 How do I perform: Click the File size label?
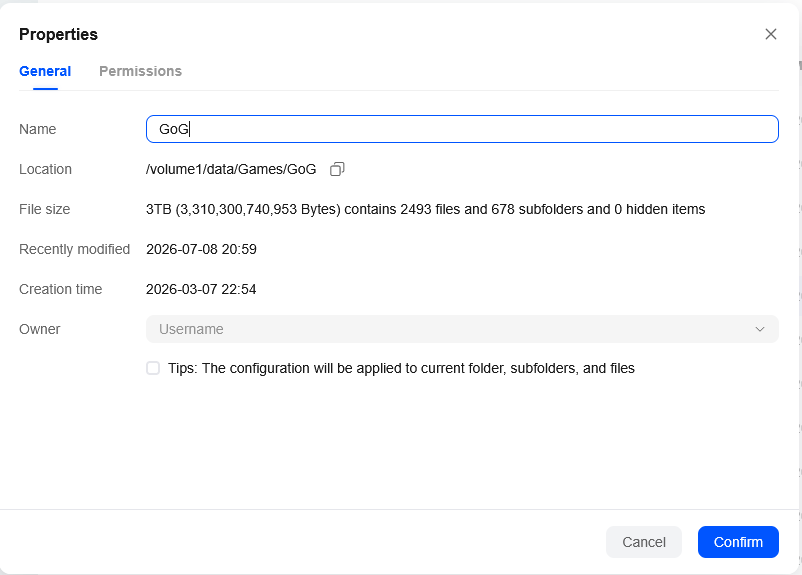coord(44,209)
